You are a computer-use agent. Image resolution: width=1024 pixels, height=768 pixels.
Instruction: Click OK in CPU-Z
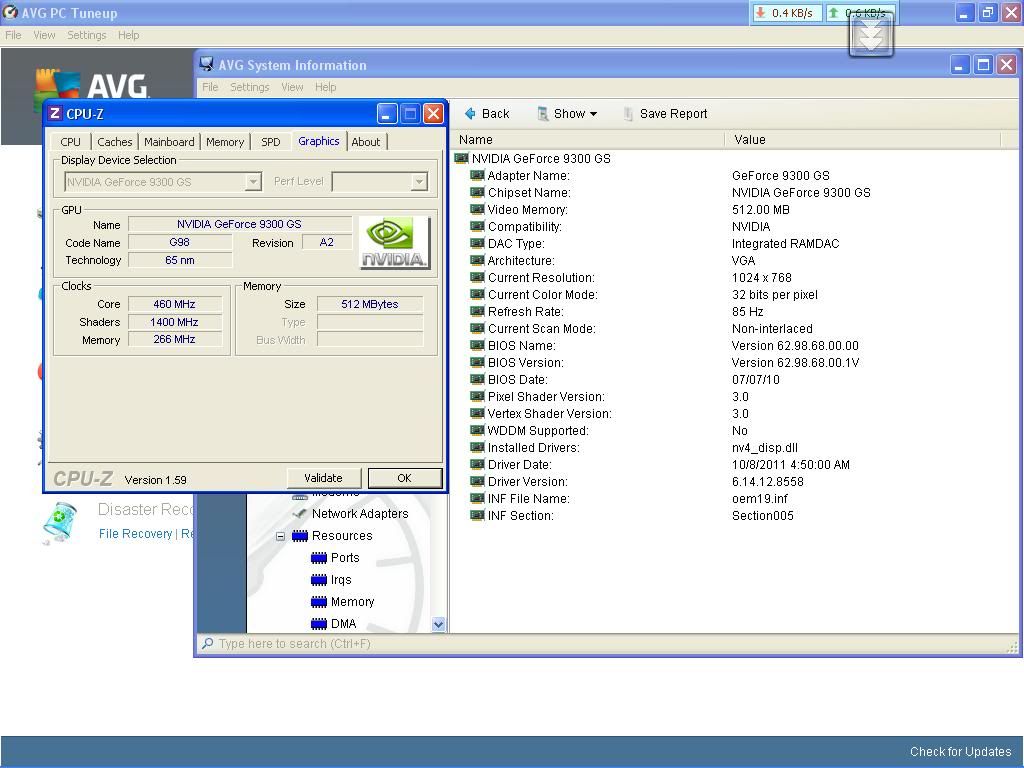pos(404,478)
